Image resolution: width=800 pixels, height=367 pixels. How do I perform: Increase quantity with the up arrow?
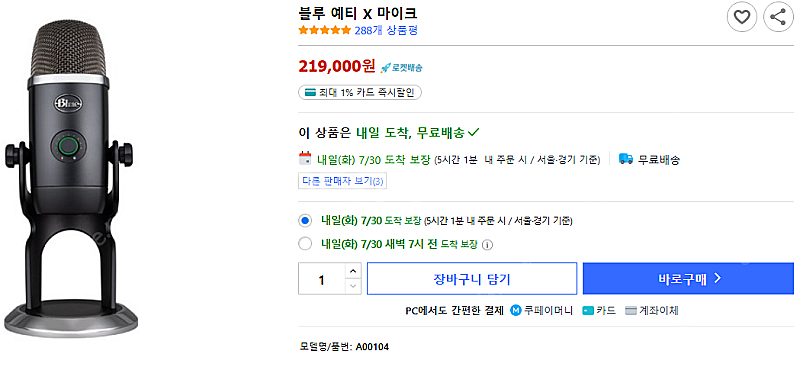(x=353, y=271)
